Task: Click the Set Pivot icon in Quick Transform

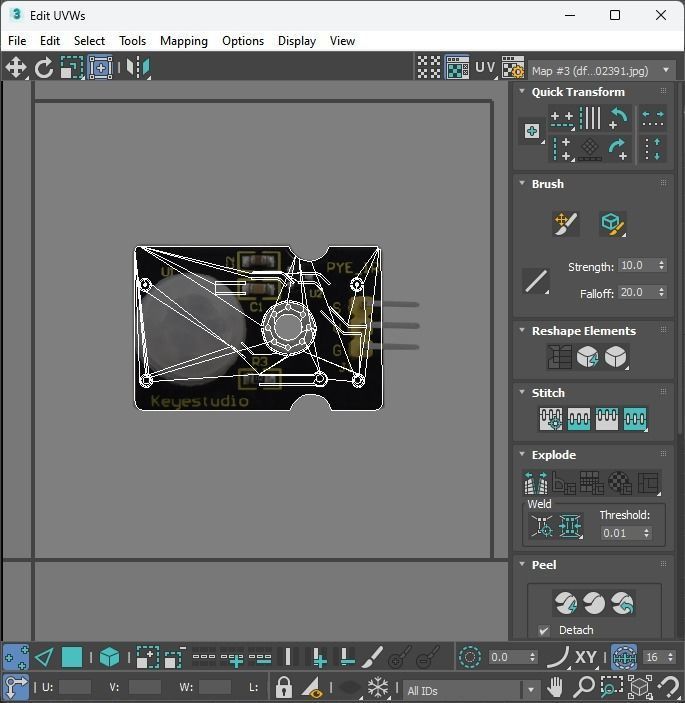Action: click(x=532, y=131)
